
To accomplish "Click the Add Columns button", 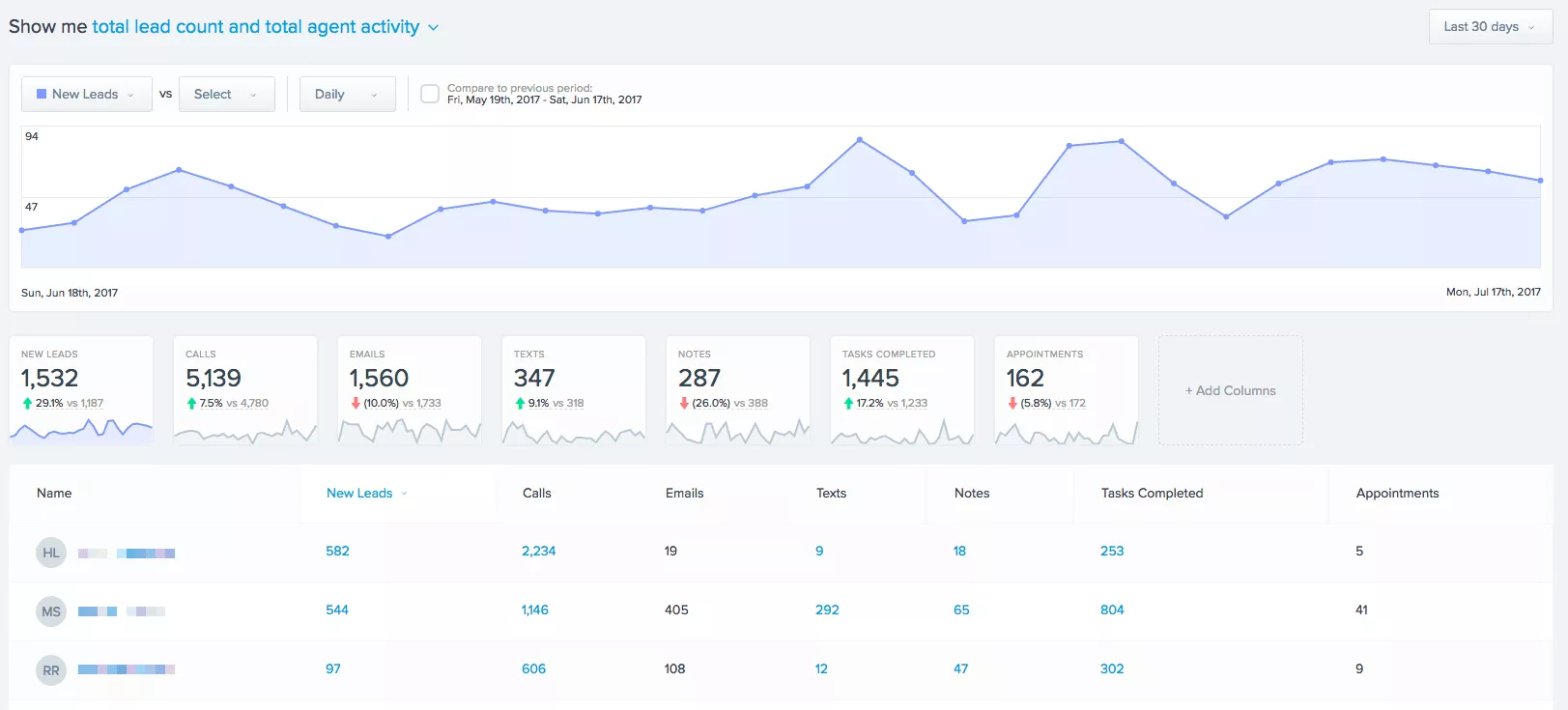I will 1230,390.
